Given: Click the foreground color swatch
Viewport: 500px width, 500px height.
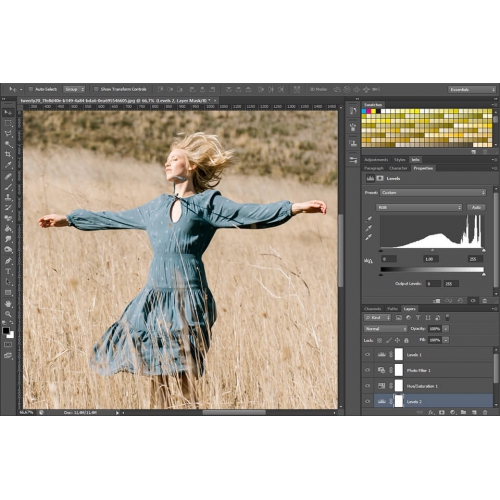Looking at the screenshot, I should click(6, 331).
